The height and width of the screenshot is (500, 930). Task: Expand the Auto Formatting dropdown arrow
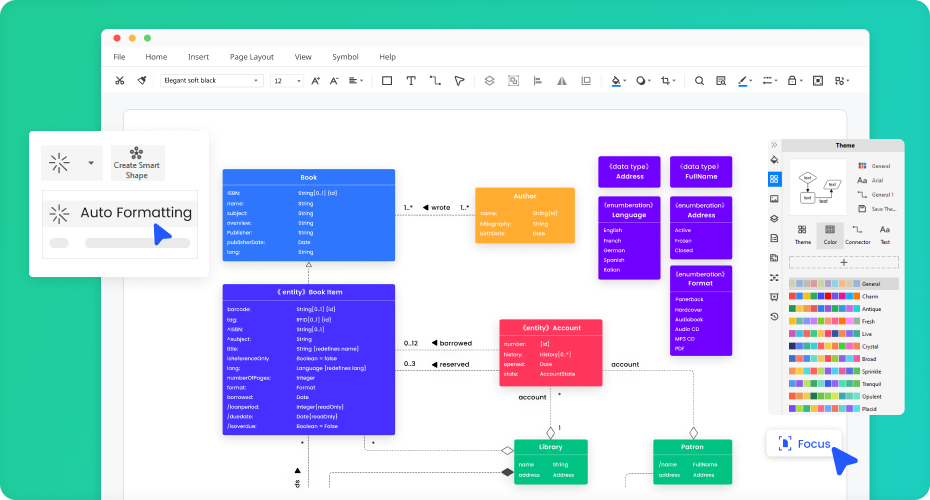coord(91,162)
